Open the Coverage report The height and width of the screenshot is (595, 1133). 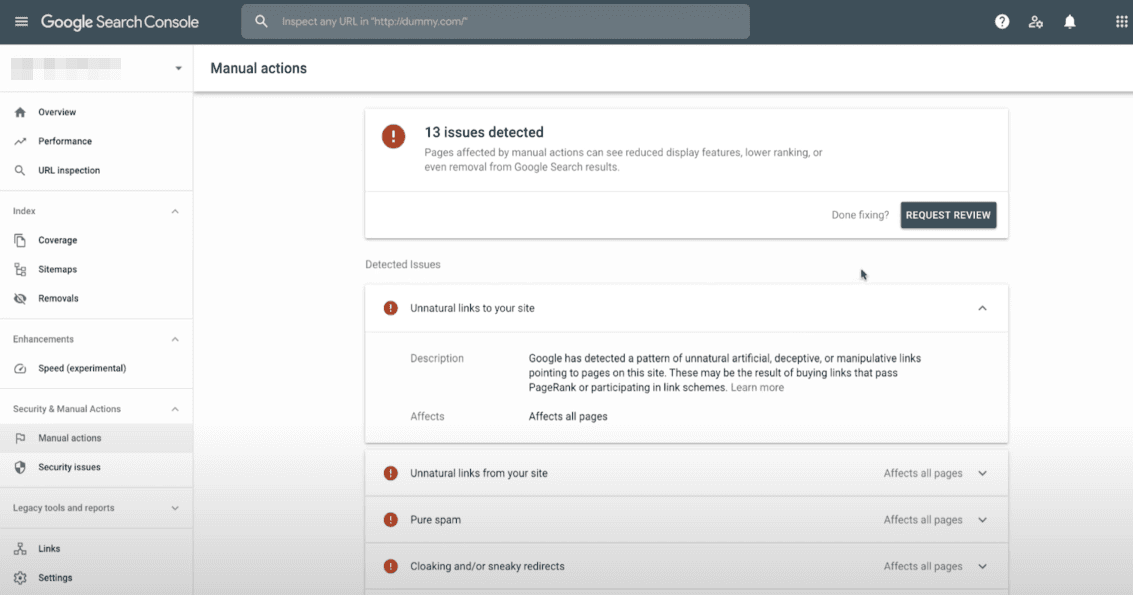click(x=57, y=240)
